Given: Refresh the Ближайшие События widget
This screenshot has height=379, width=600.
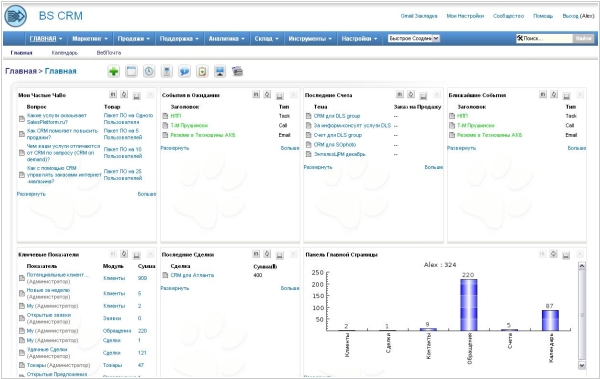Looking at the screenshot, I should point(554,94).
